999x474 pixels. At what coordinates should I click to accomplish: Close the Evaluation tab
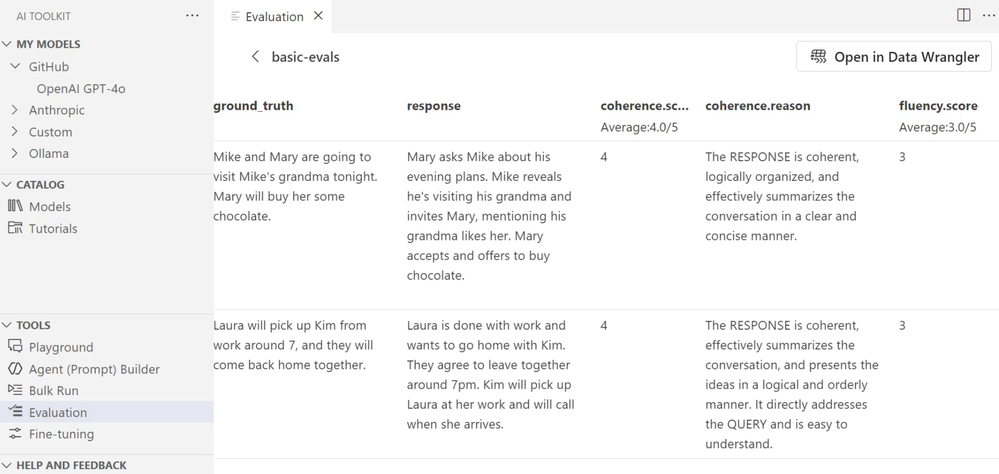[x=318, y=16]
